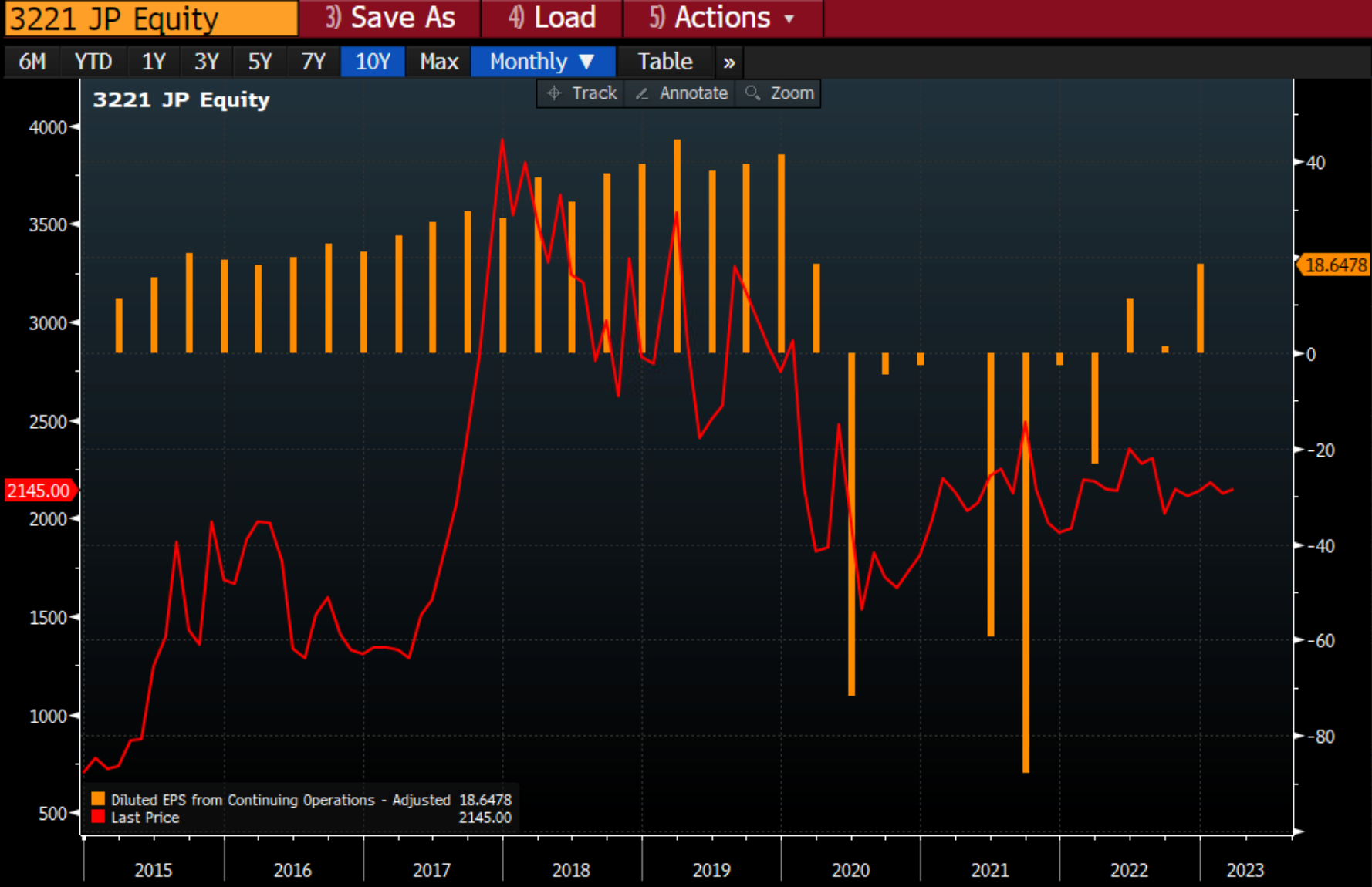
Task: Click the red Last Price legend swatch
Action: [x=98, y=817]
